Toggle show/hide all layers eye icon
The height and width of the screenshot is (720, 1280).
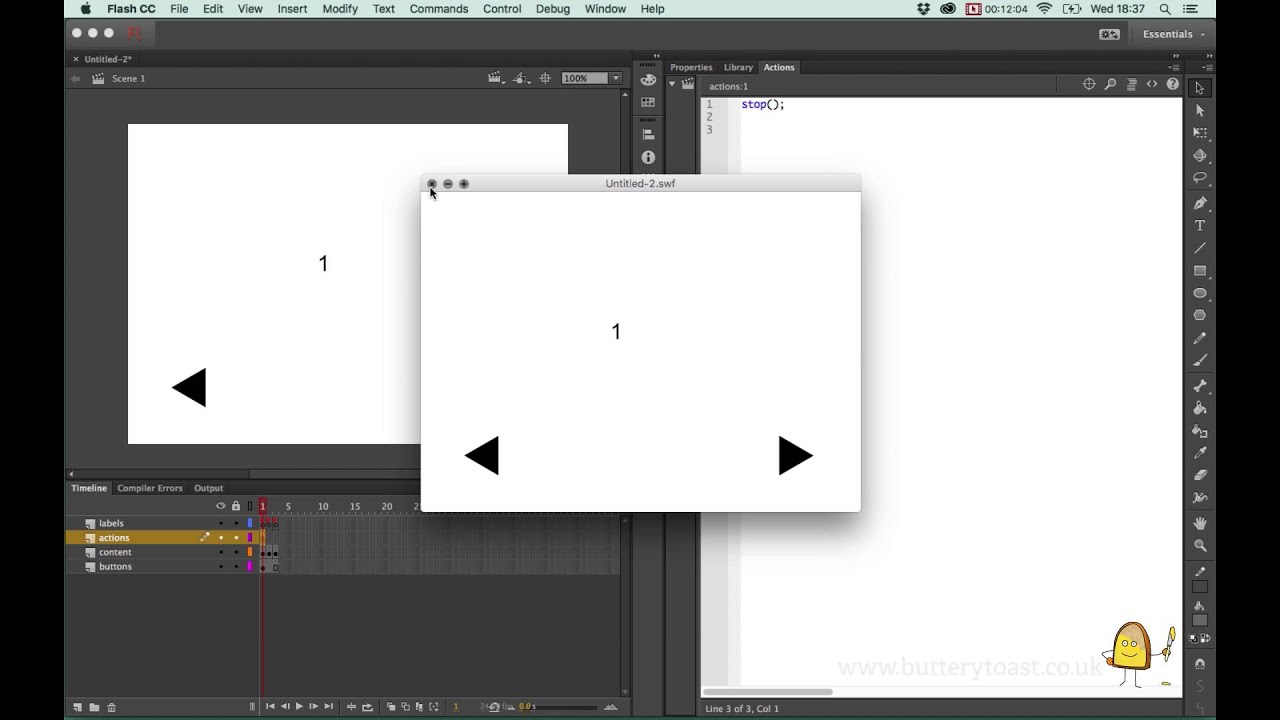(221, 506)
